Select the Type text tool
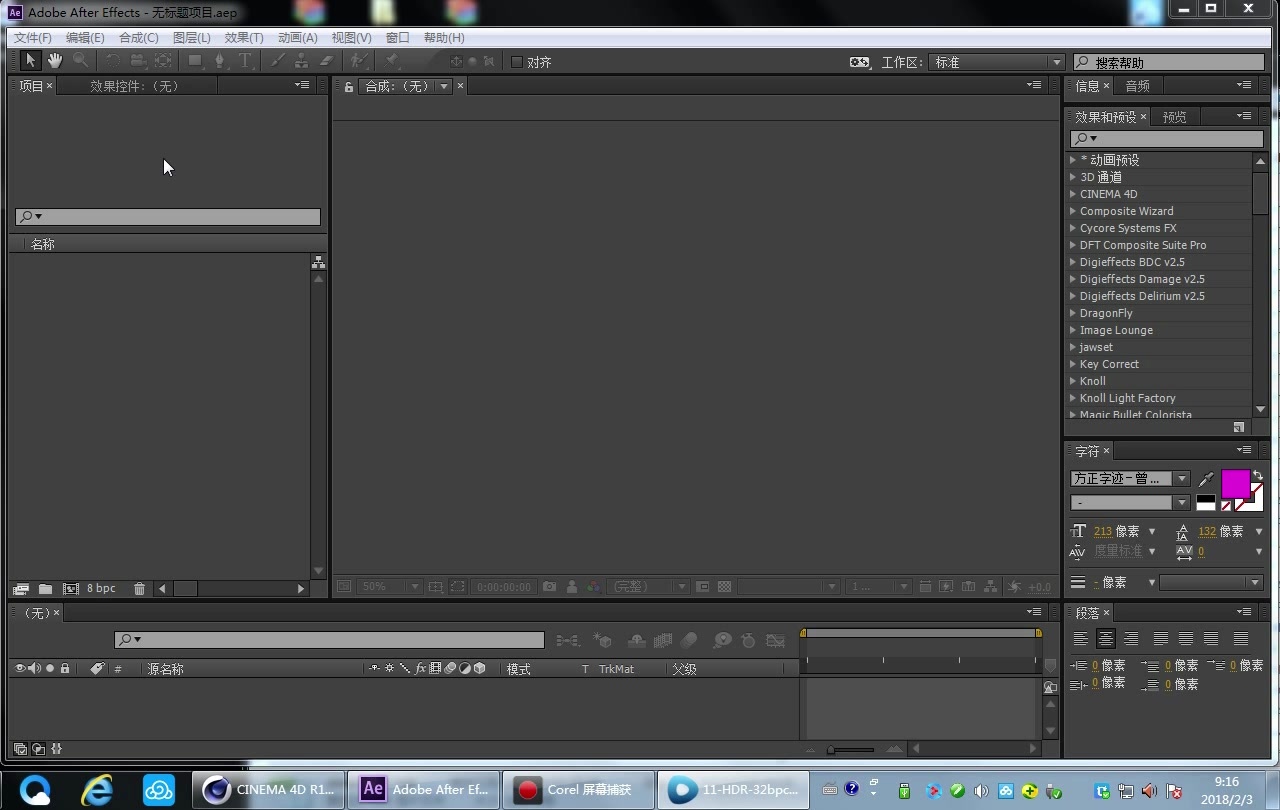The width and height of the screenshot is (1280, 810). click(x=245, y=61)
